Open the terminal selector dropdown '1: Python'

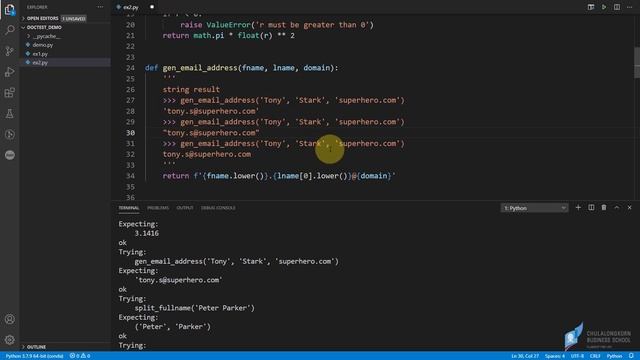point(534,208)
